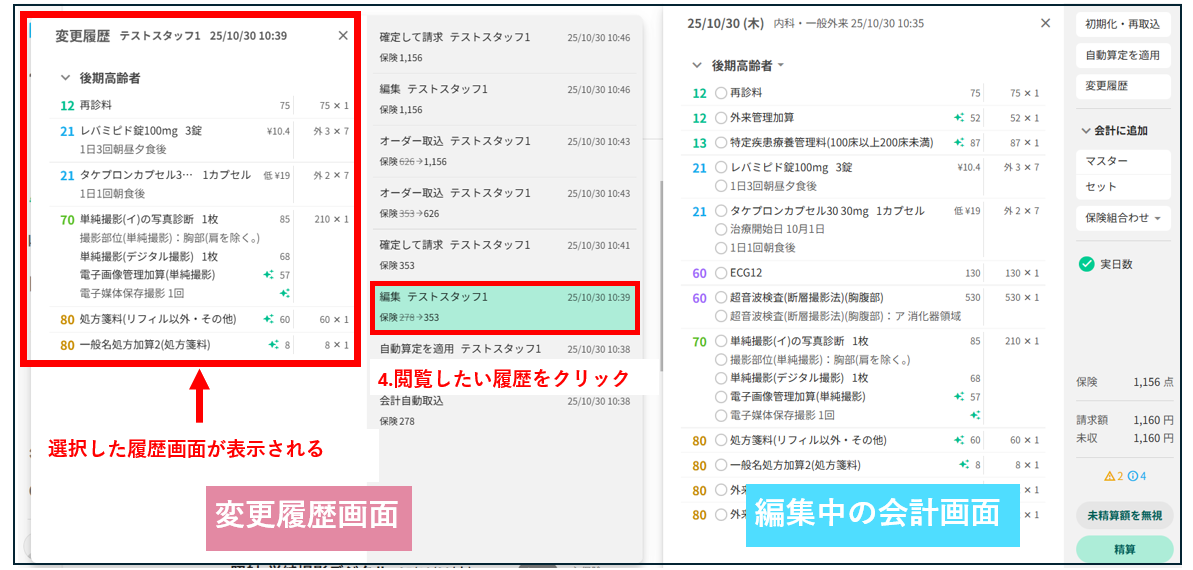
Task: Click the green check icon for 実日数
Action: point(1086,264)
